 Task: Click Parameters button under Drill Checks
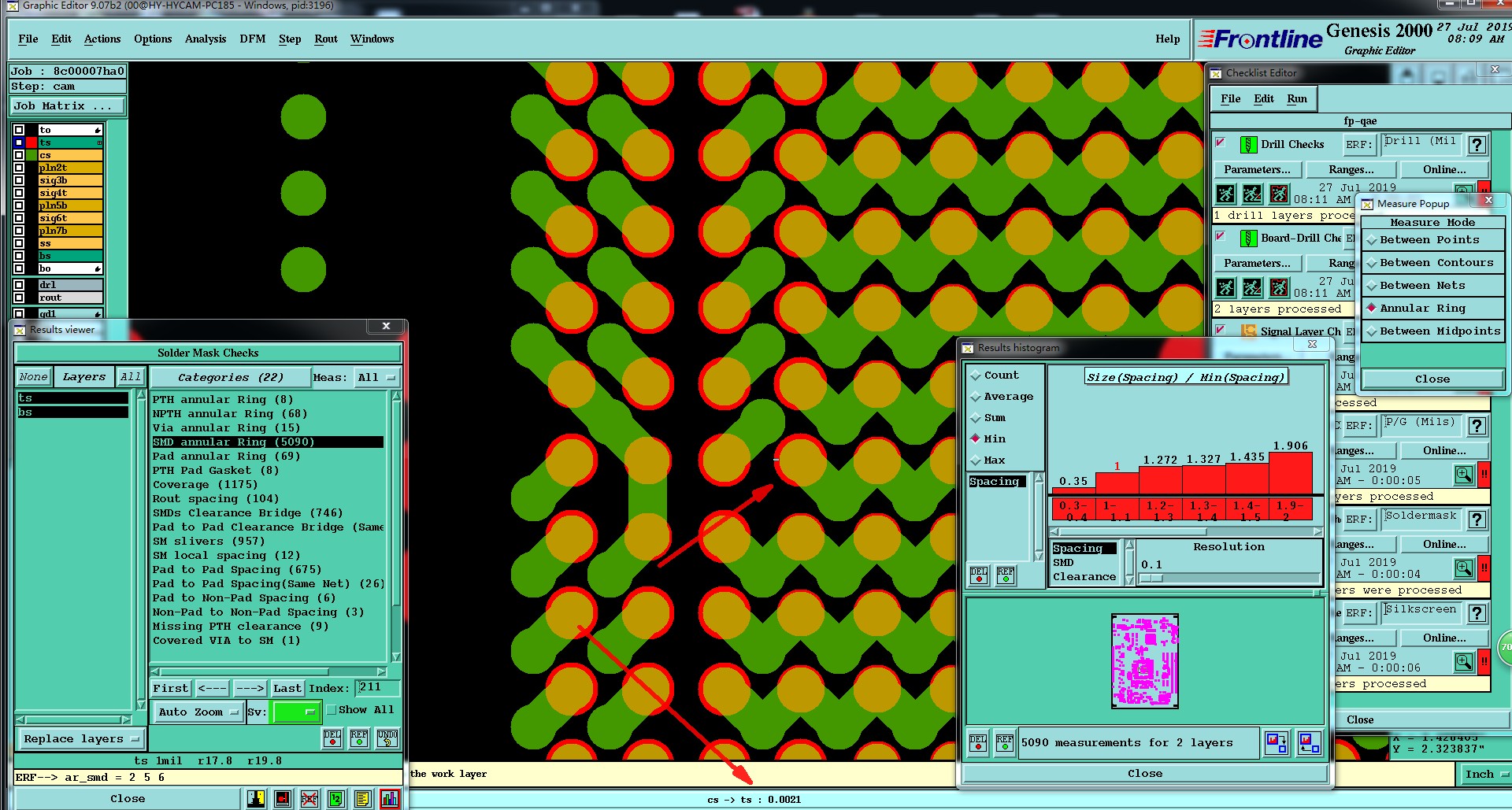tap(1257, 170)
